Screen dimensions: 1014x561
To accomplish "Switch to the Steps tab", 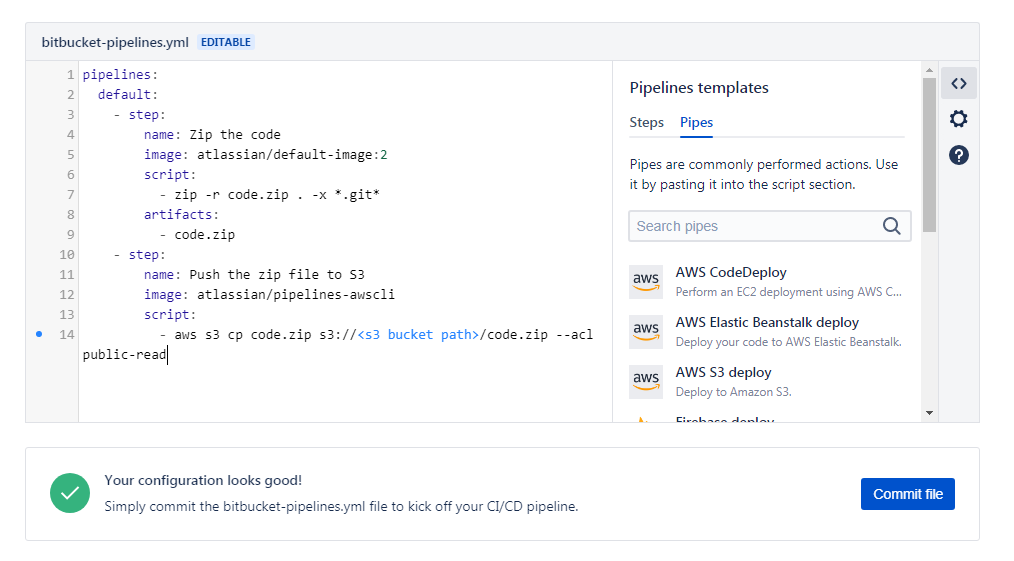I will coord(646,122).
